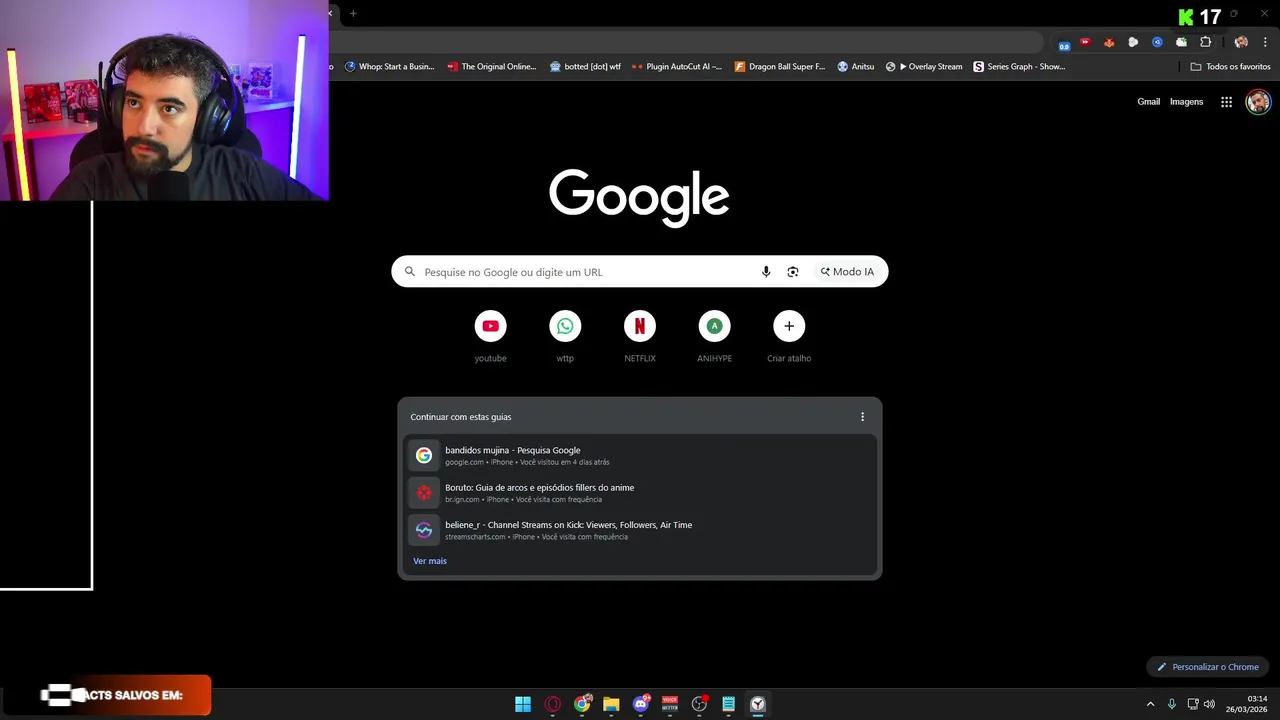Screen dimensions: 1280x720
Task: Click the tray microphone icon
Action: [x=1172, y=704]
